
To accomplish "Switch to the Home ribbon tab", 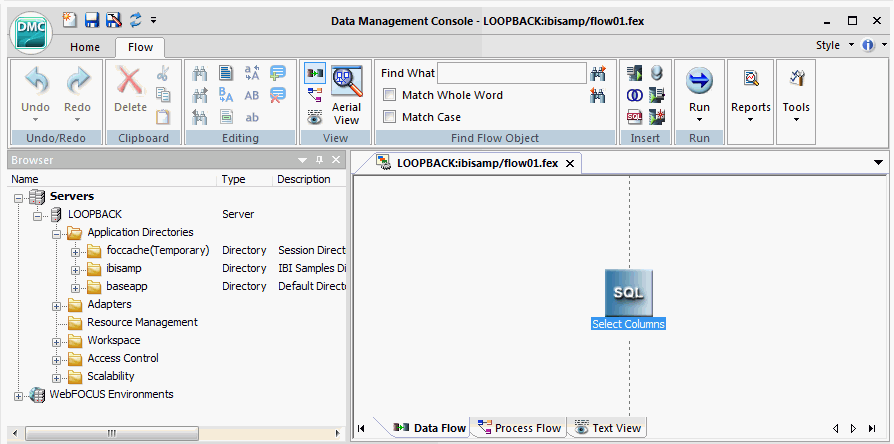I will click(85, 47).
